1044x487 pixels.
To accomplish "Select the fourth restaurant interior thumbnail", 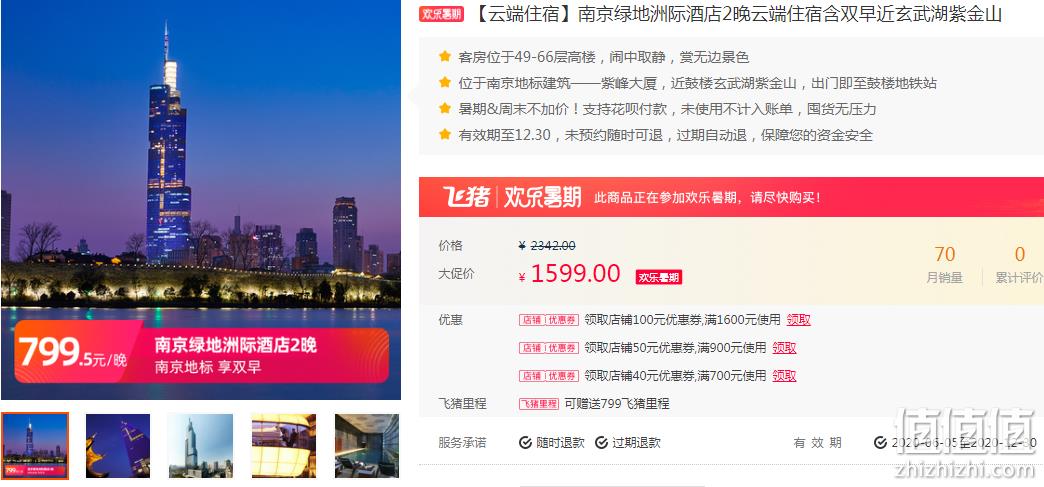I will (284, 446).
